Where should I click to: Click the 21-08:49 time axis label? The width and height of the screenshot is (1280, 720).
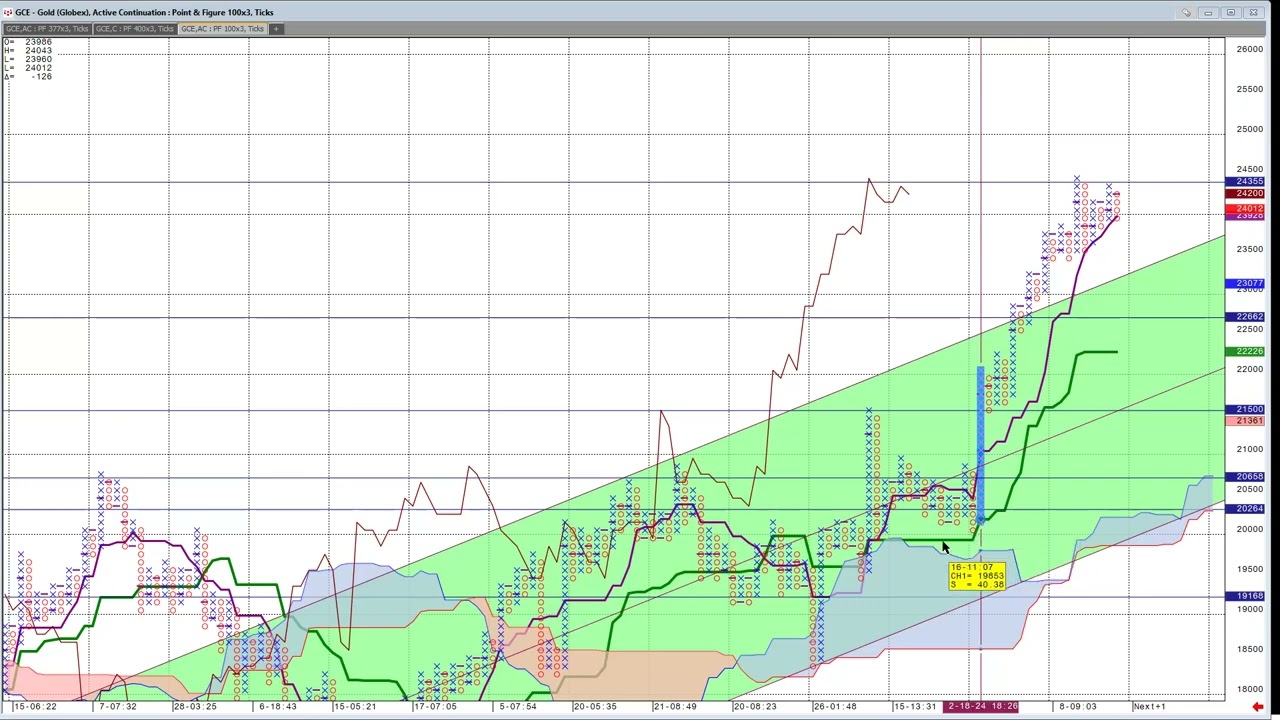point(675,707)
